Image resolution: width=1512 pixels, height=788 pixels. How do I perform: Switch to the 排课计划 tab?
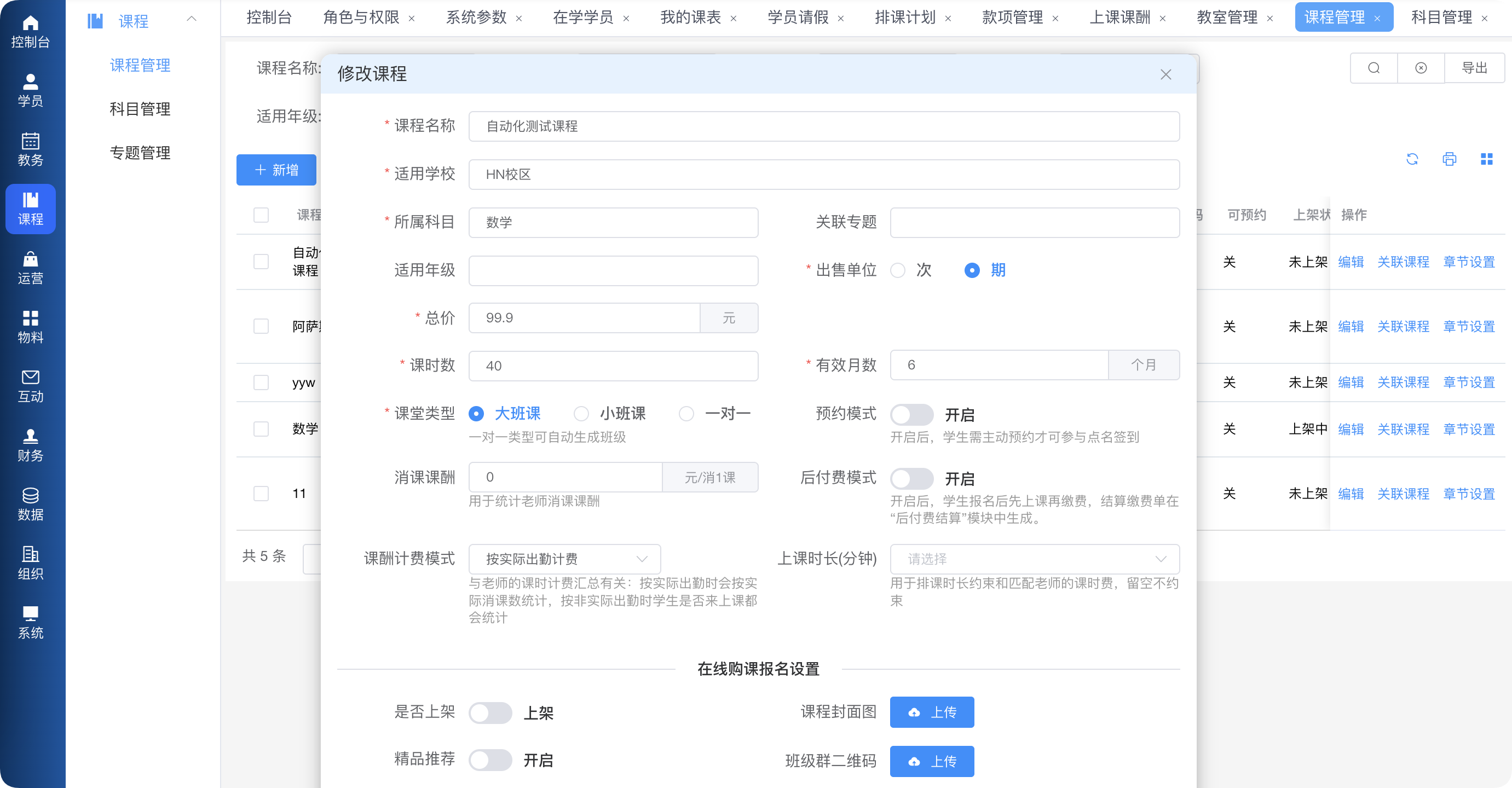click(904, 18)
